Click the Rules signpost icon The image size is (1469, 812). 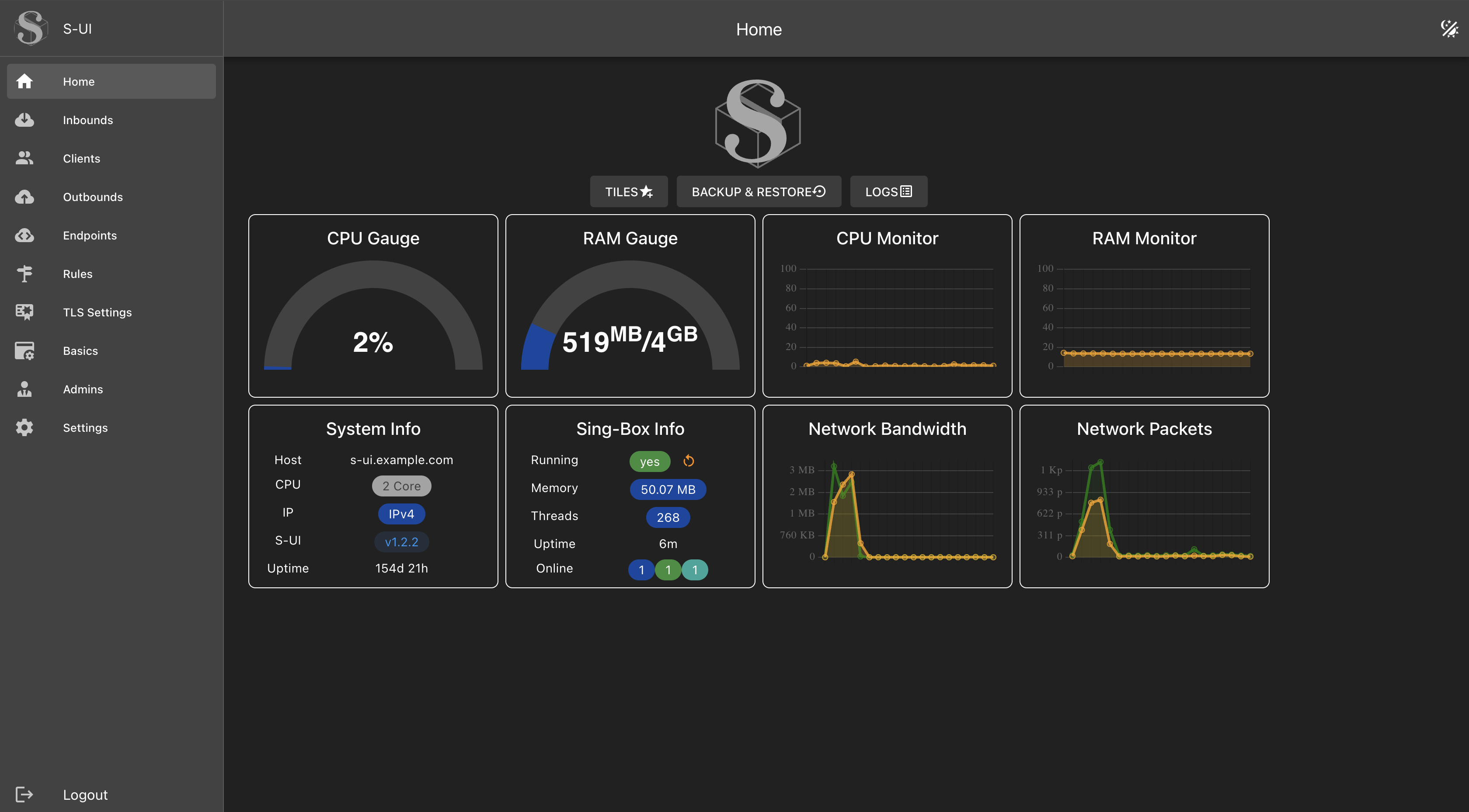[x=24, y=274]
